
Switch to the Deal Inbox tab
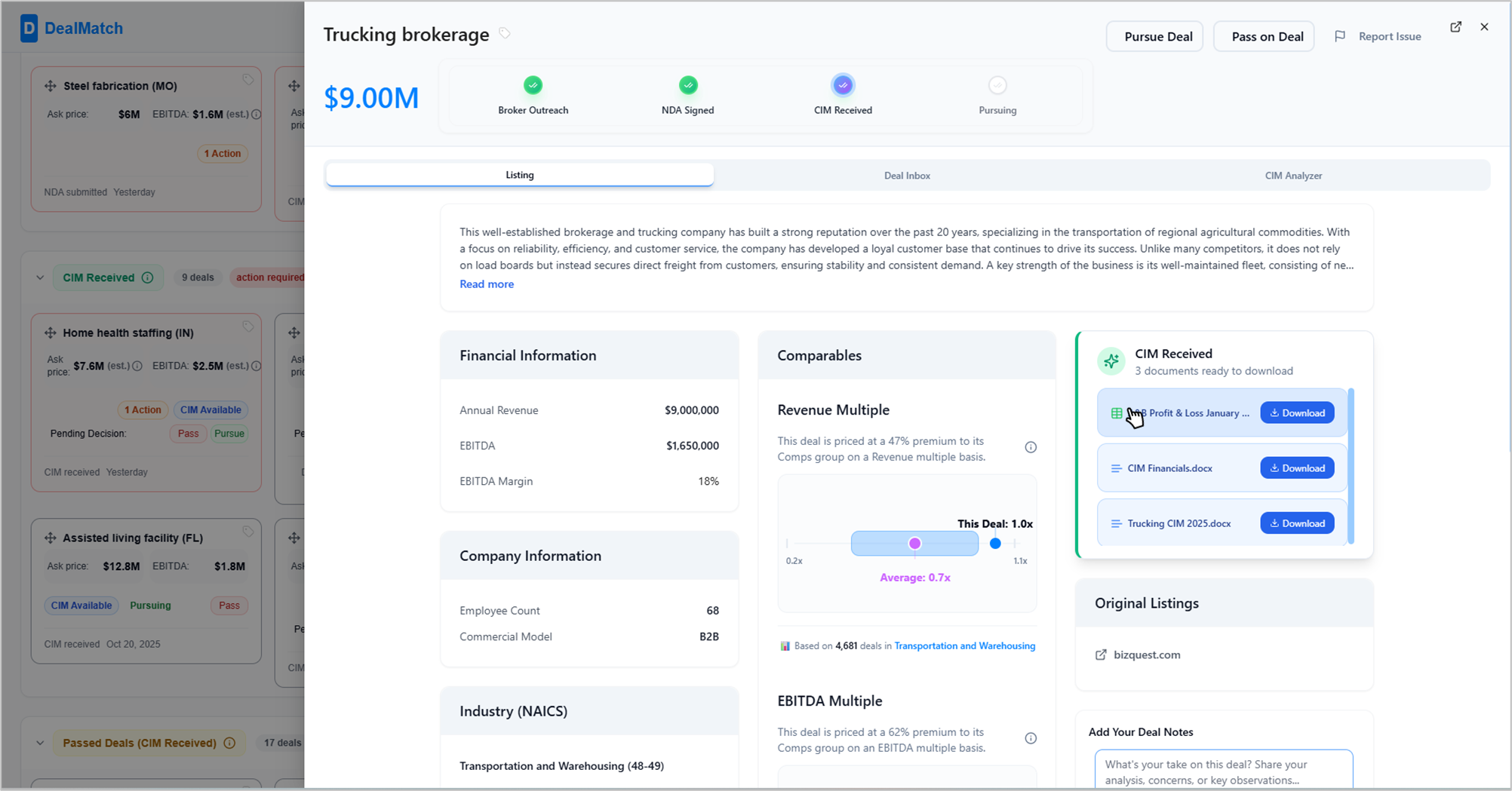point(907,176)
